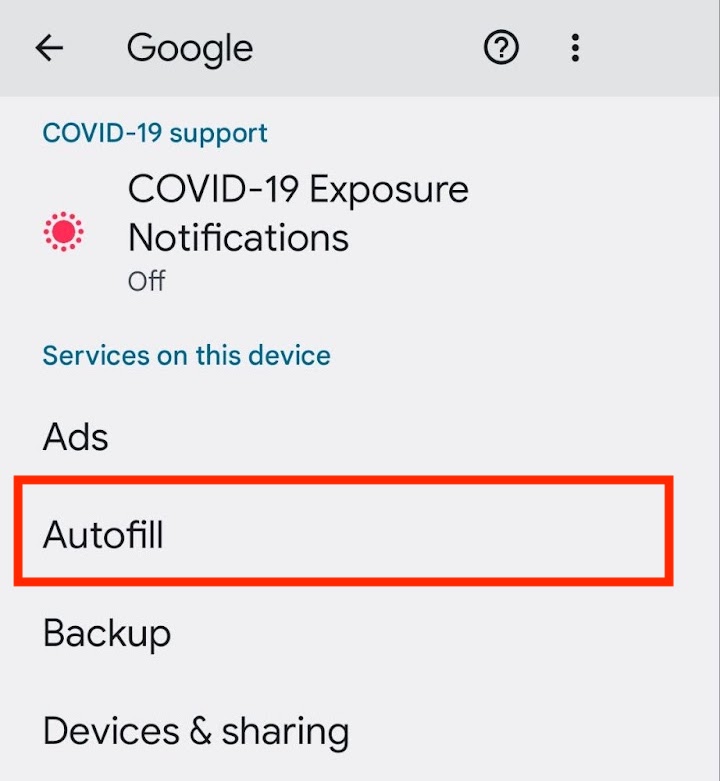Viewport: 720px width, 781px height.
Task: Open COVID-19 Exposure Notifications settings
Action: (x=360, y=232)
